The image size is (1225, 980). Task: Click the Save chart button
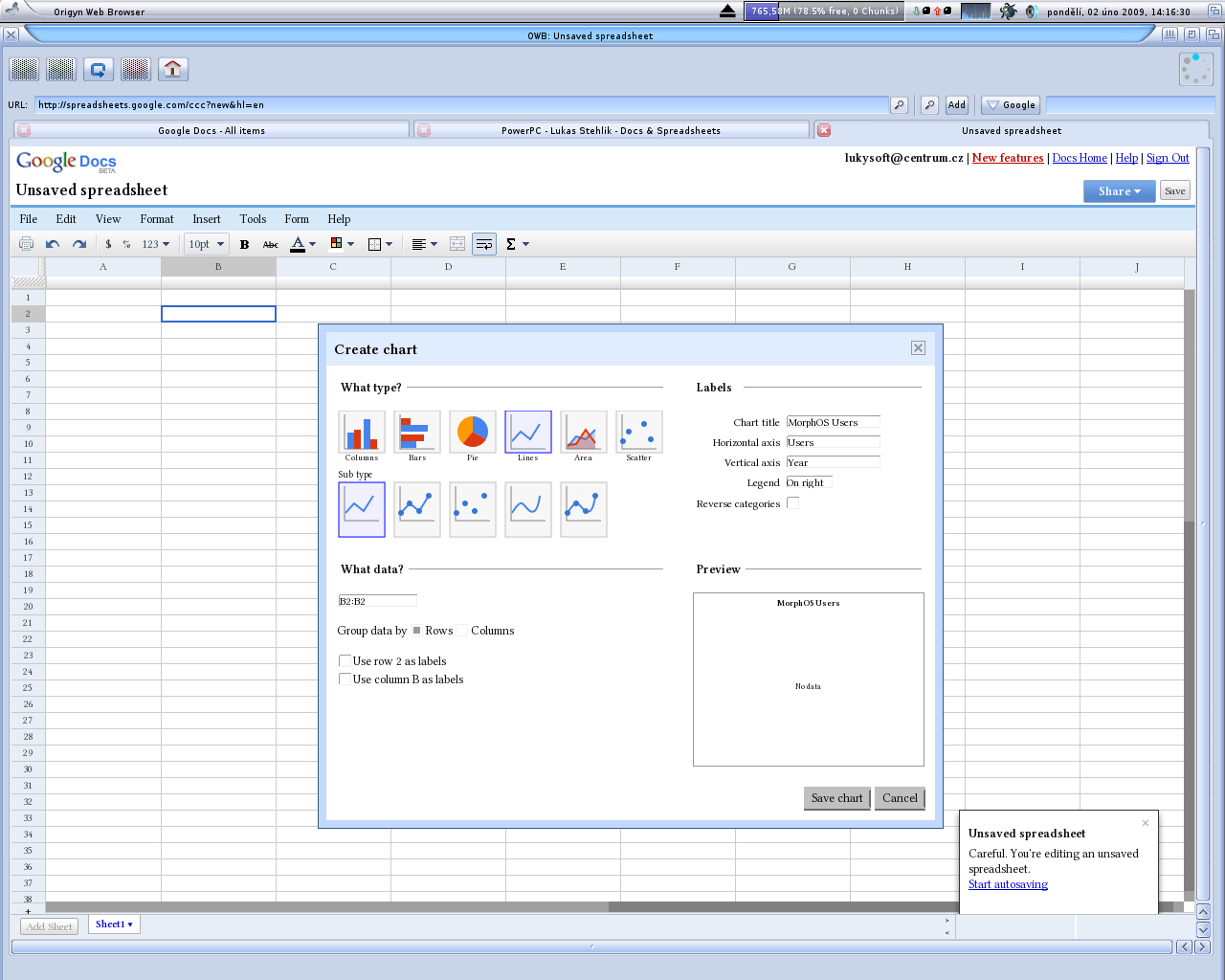[836, 798]
